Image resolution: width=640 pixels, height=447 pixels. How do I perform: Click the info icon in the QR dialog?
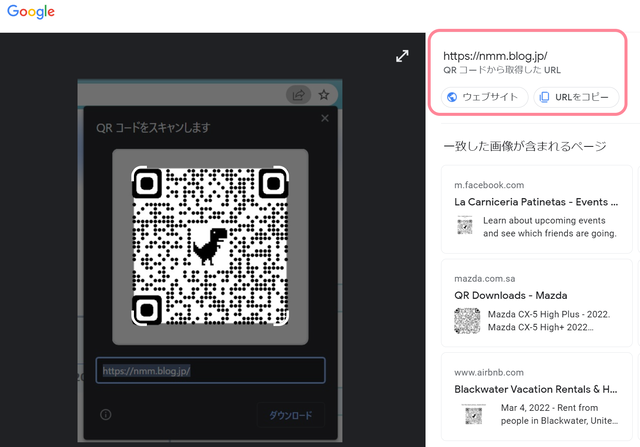pyautogui.click(x=106, y=415)
